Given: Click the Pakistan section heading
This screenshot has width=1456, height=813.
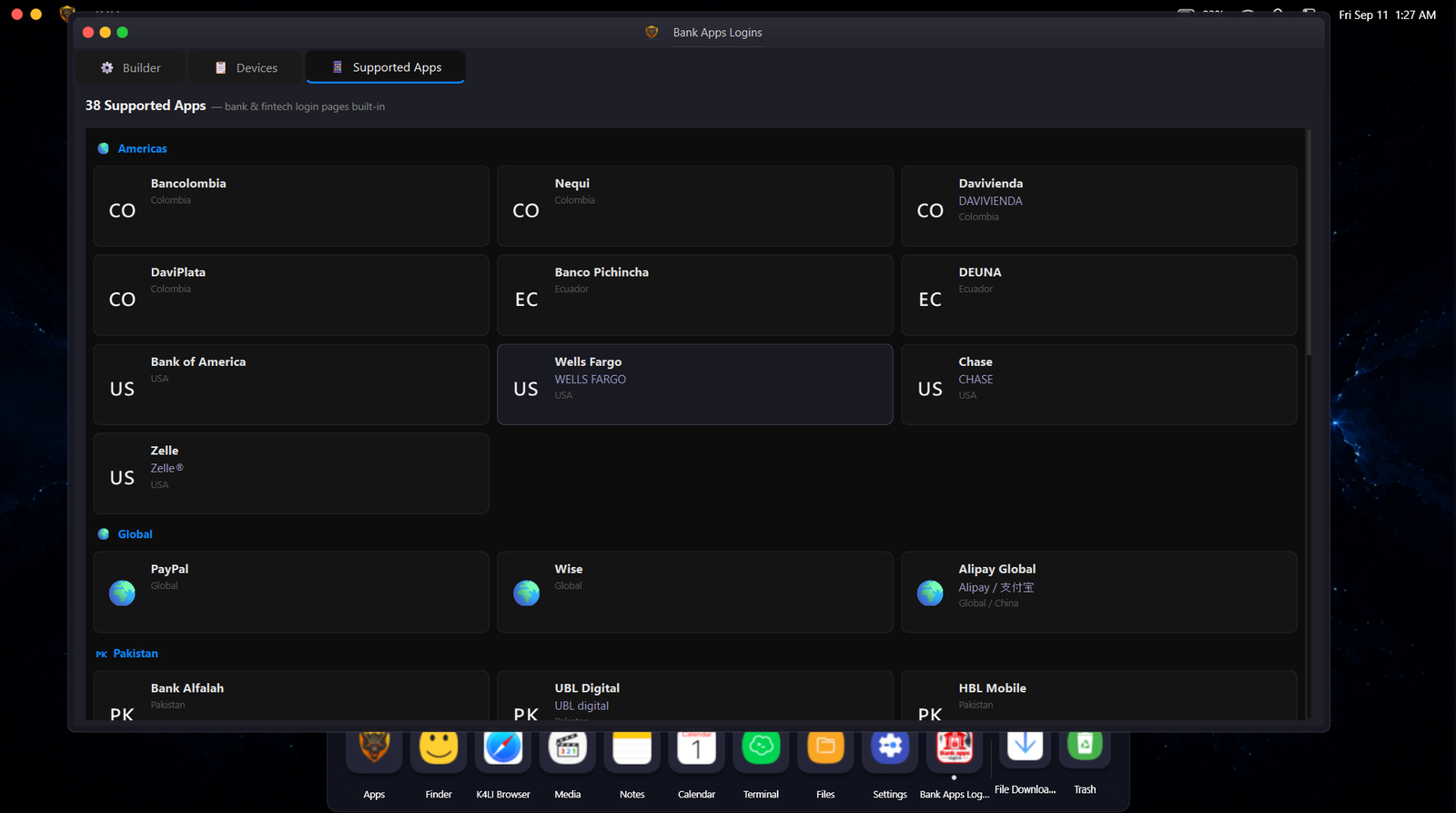Looking at the screenshot, I should pyautogui.click(x=136, y=654).
